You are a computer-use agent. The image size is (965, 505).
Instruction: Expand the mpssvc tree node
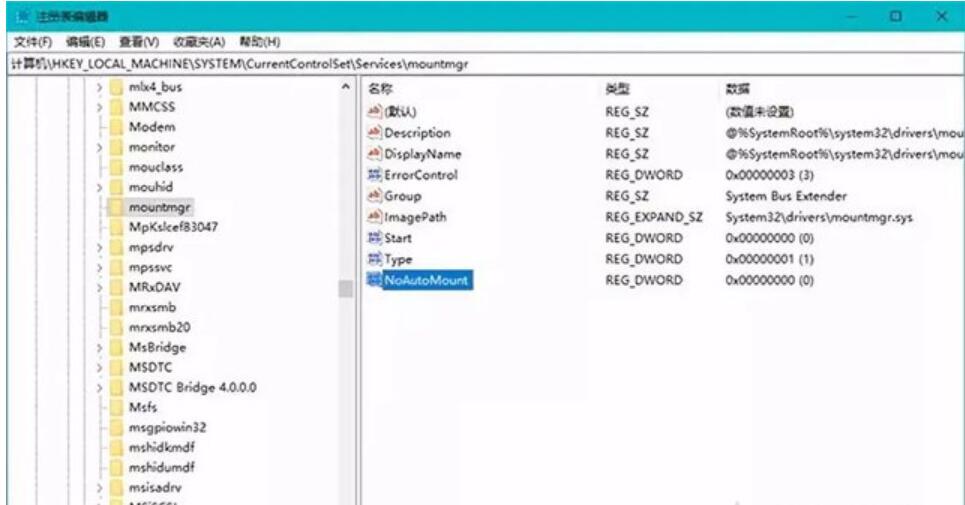[99, 268]
